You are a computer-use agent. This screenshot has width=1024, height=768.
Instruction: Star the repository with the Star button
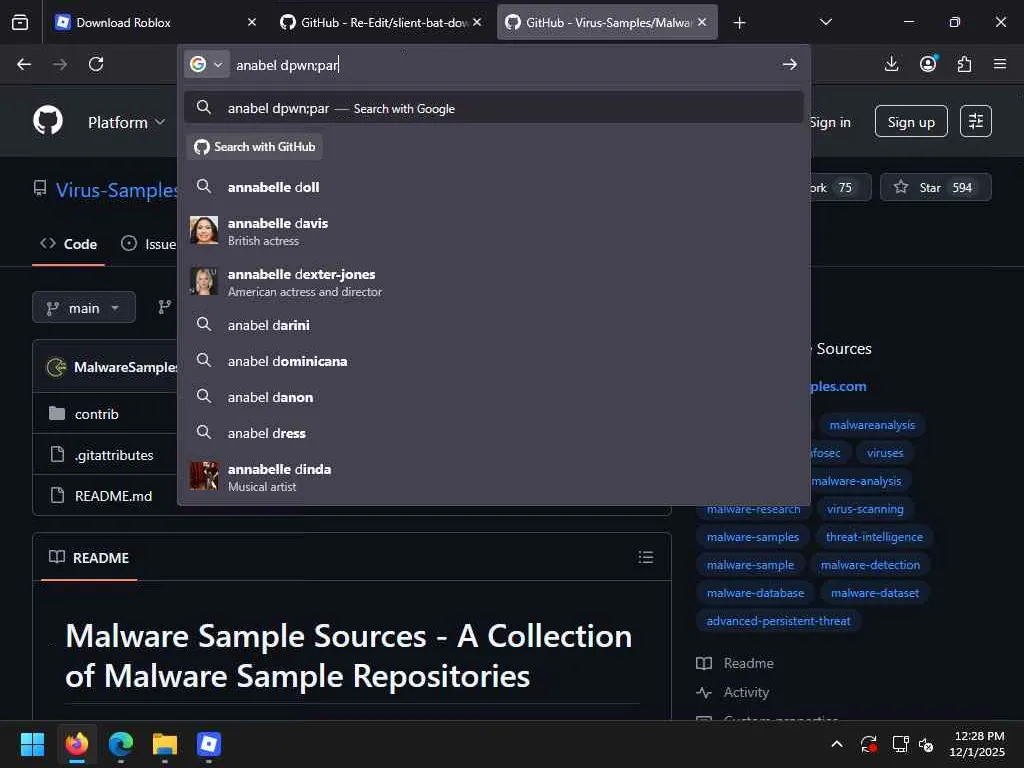[x=936, y=187]
